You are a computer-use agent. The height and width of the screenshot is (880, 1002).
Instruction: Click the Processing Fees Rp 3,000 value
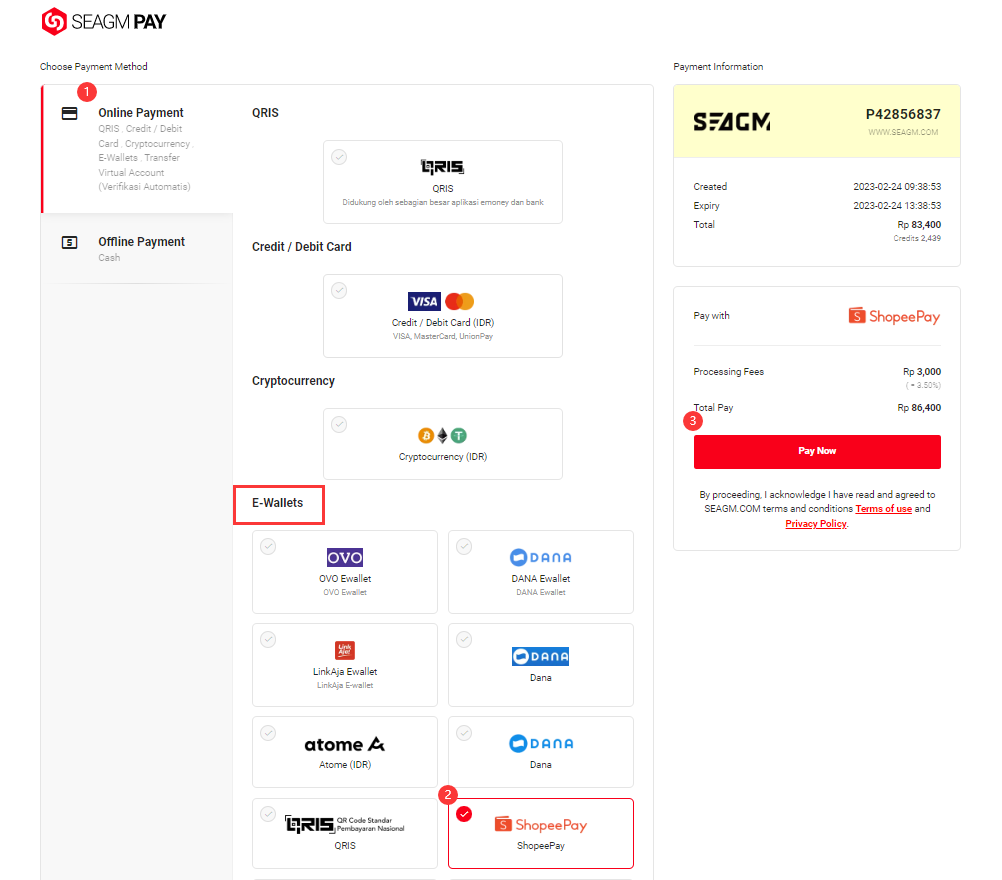tap(921, 372)
